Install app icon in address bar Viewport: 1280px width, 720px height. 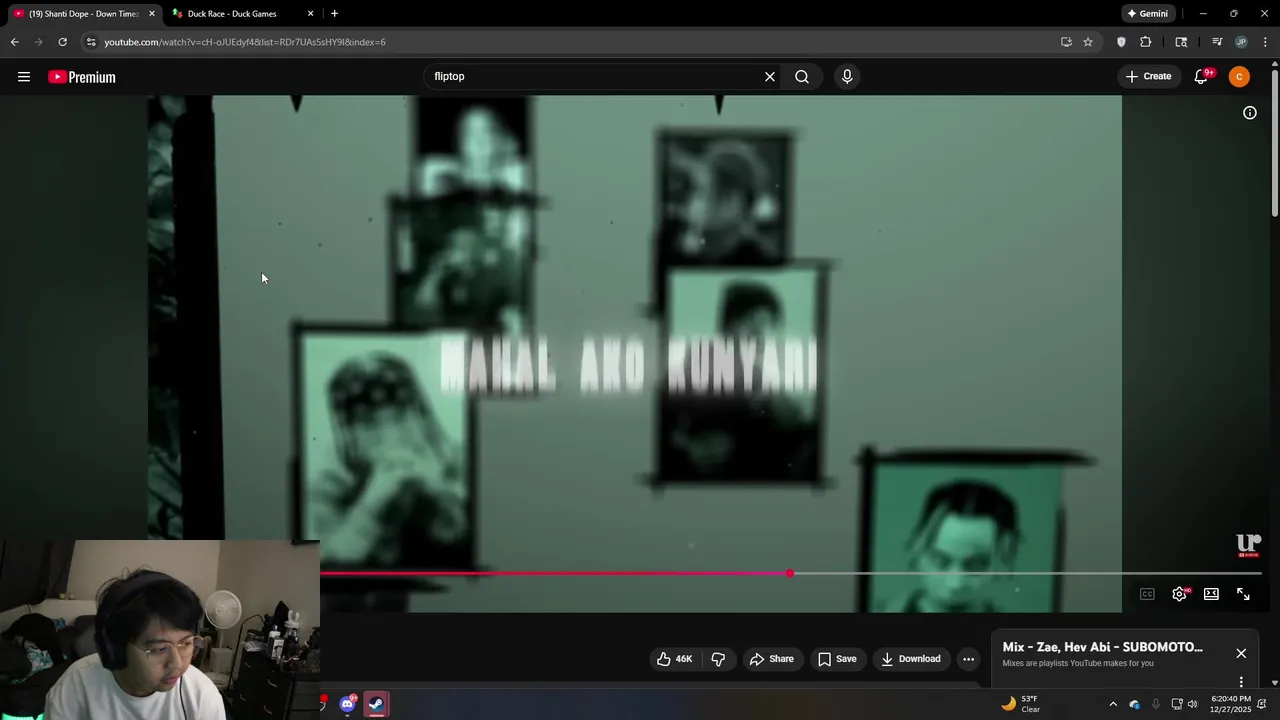coord(1066,42)
